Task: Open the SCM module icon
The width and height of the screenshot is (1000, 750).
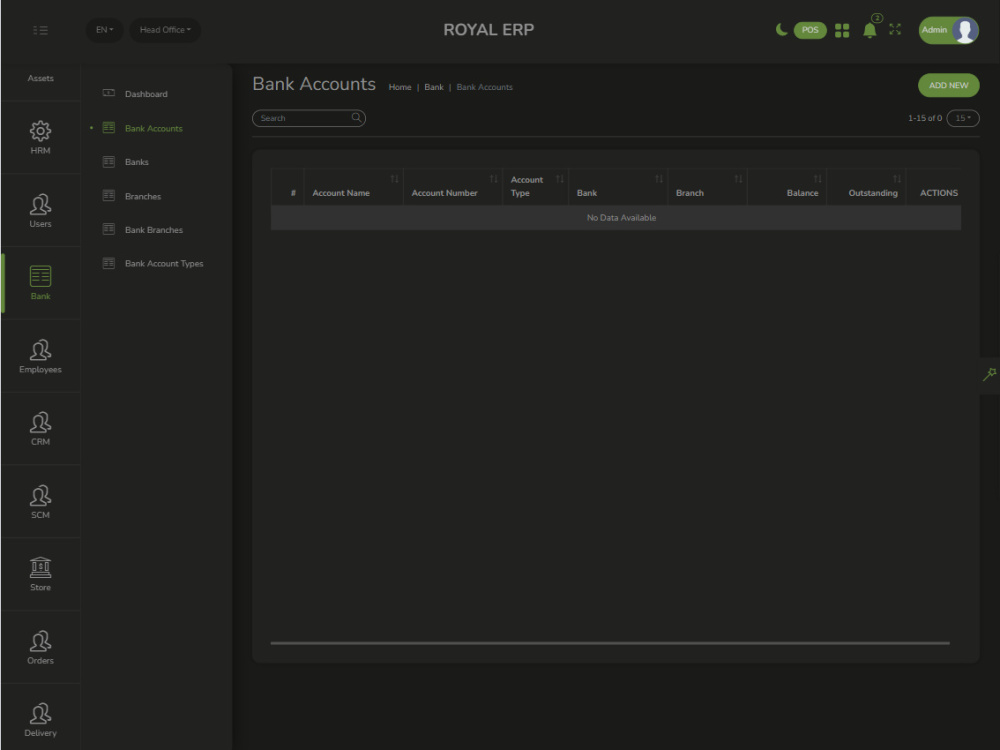Action: 40,495
